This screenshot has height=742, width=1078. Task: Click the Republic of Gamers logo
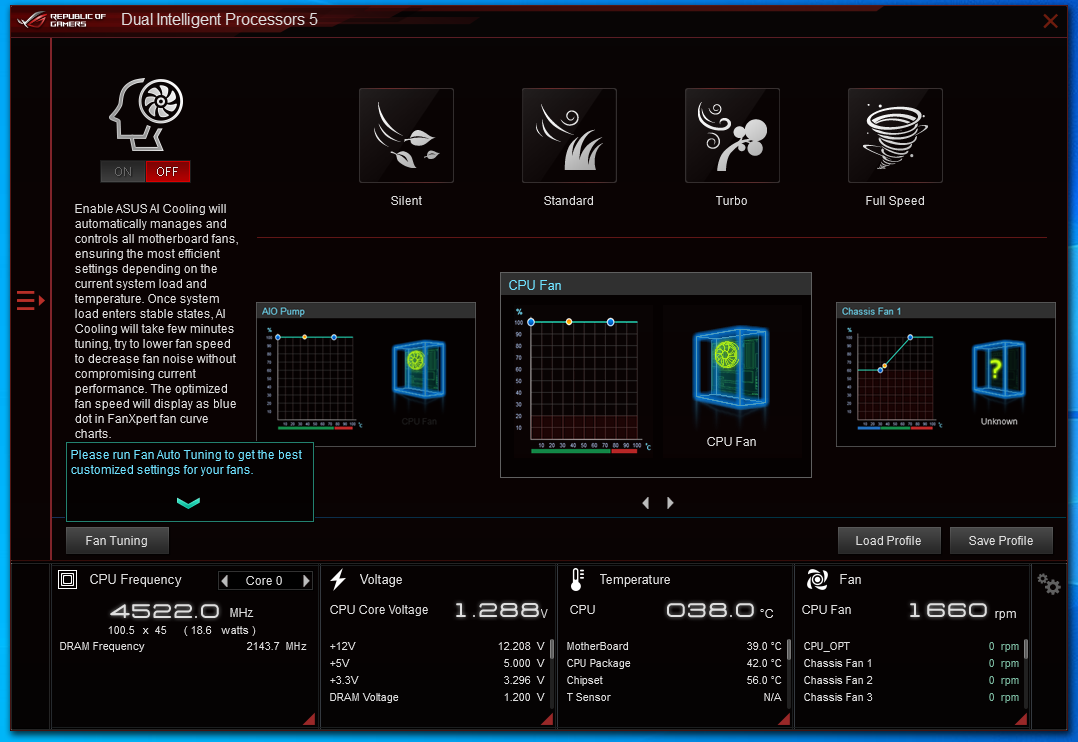point(62,19)
